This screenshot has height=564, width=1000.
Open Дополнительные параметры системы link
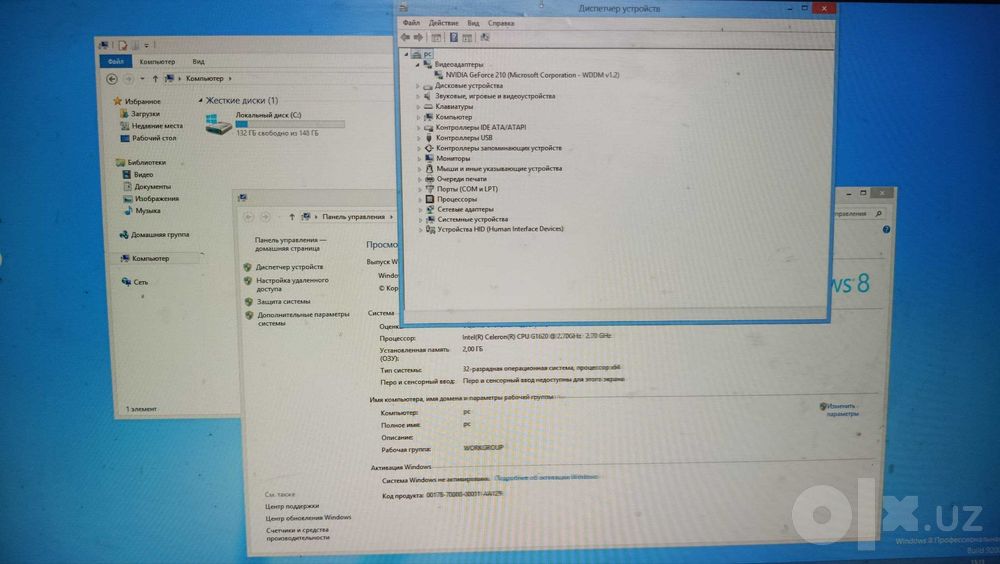pos(303,318)
